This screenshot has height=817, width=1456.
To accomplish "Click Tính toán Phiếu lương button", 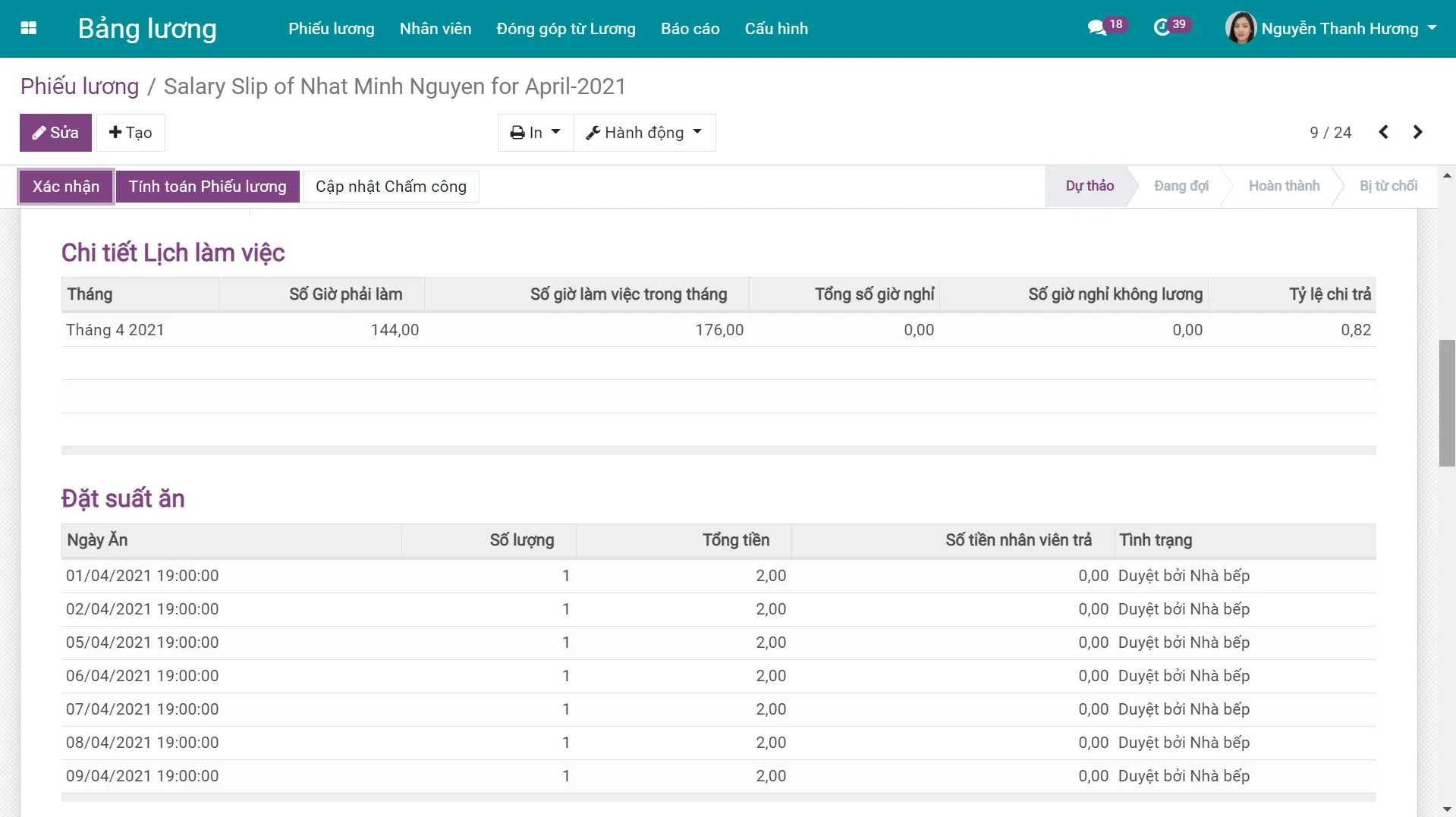I will pos(207,187).
